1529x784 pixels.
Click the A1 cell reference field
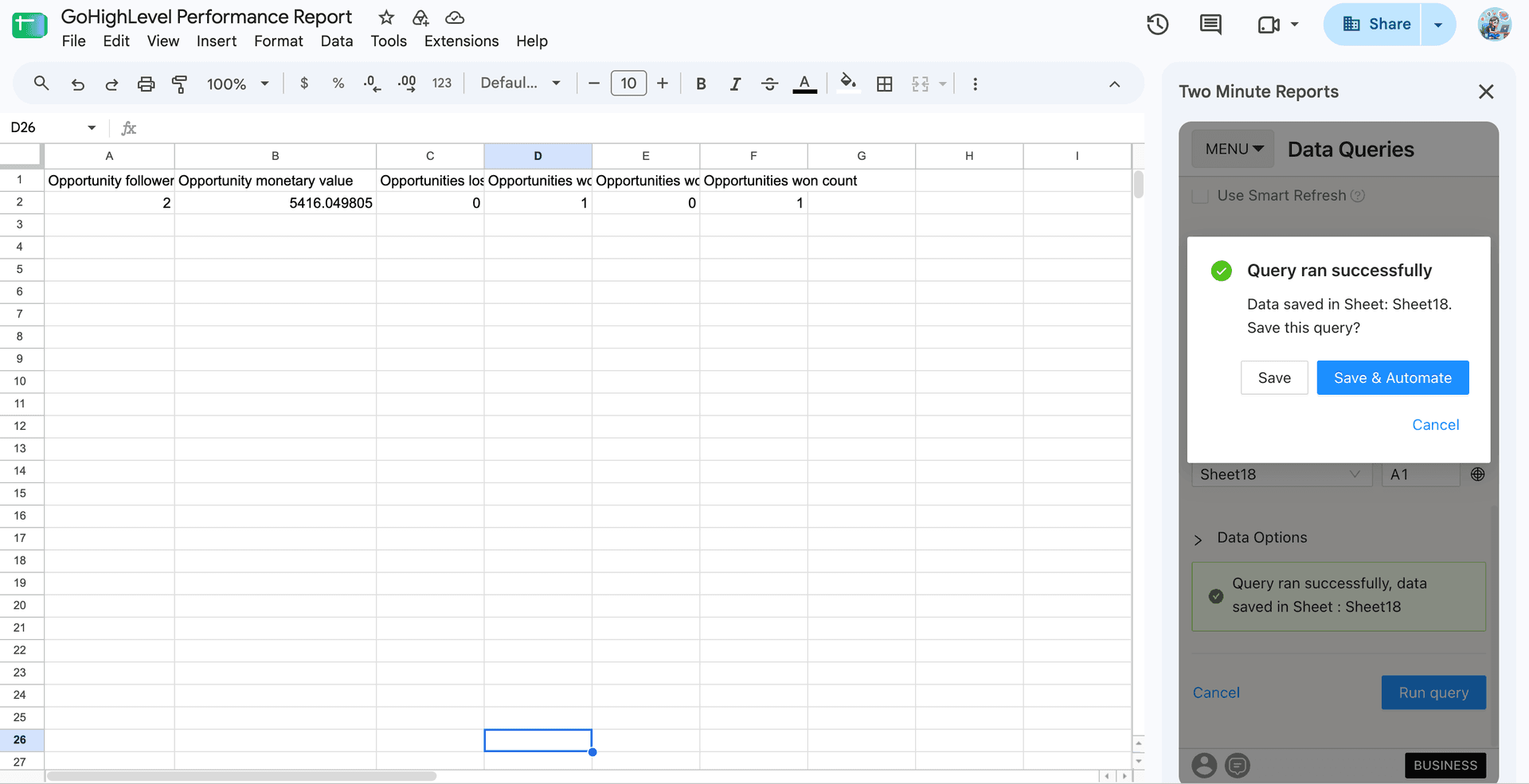[1421, 474]
